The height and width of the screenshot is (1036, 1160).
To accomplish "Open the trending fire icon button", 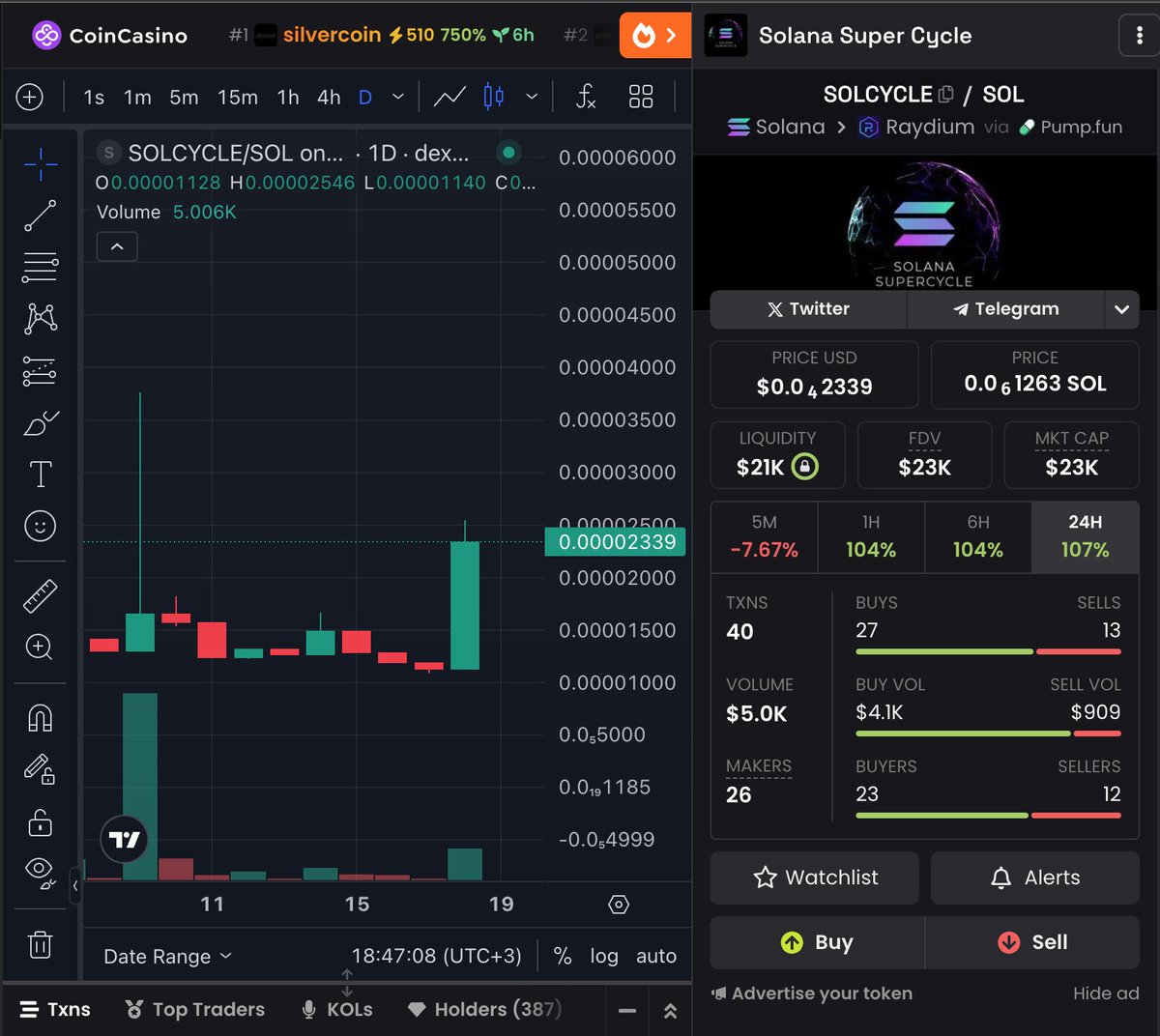I will [654, 37].
